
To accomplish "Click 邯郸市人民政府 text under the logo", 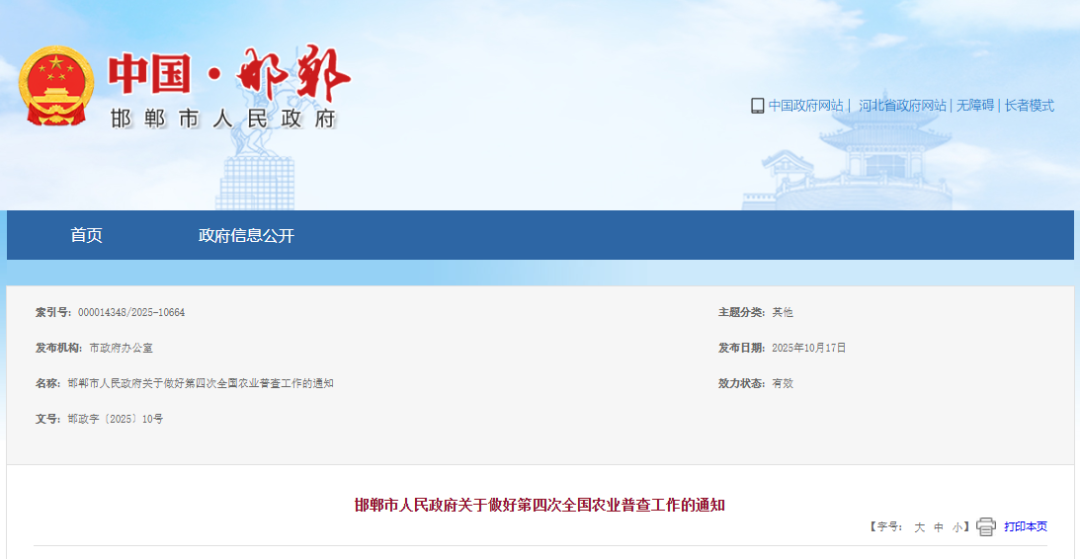I will click(223, 119).
